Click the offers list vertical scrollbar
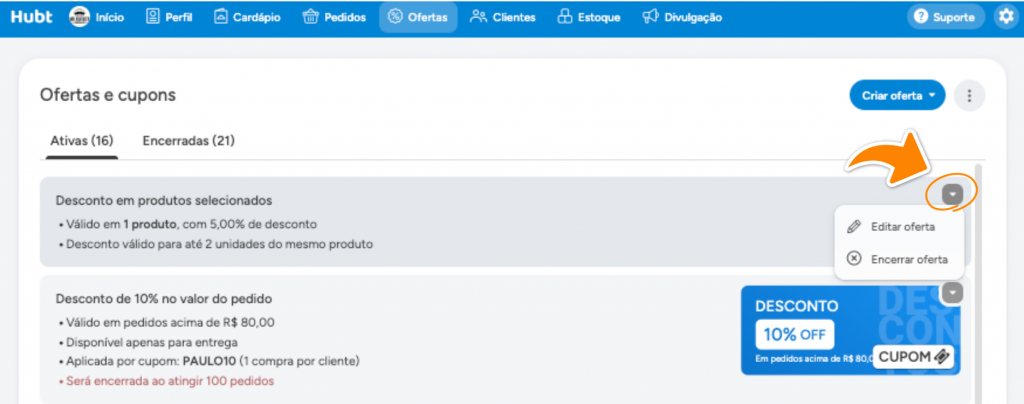The width and height of the screenshot is (1024, 404). [978, 283]
